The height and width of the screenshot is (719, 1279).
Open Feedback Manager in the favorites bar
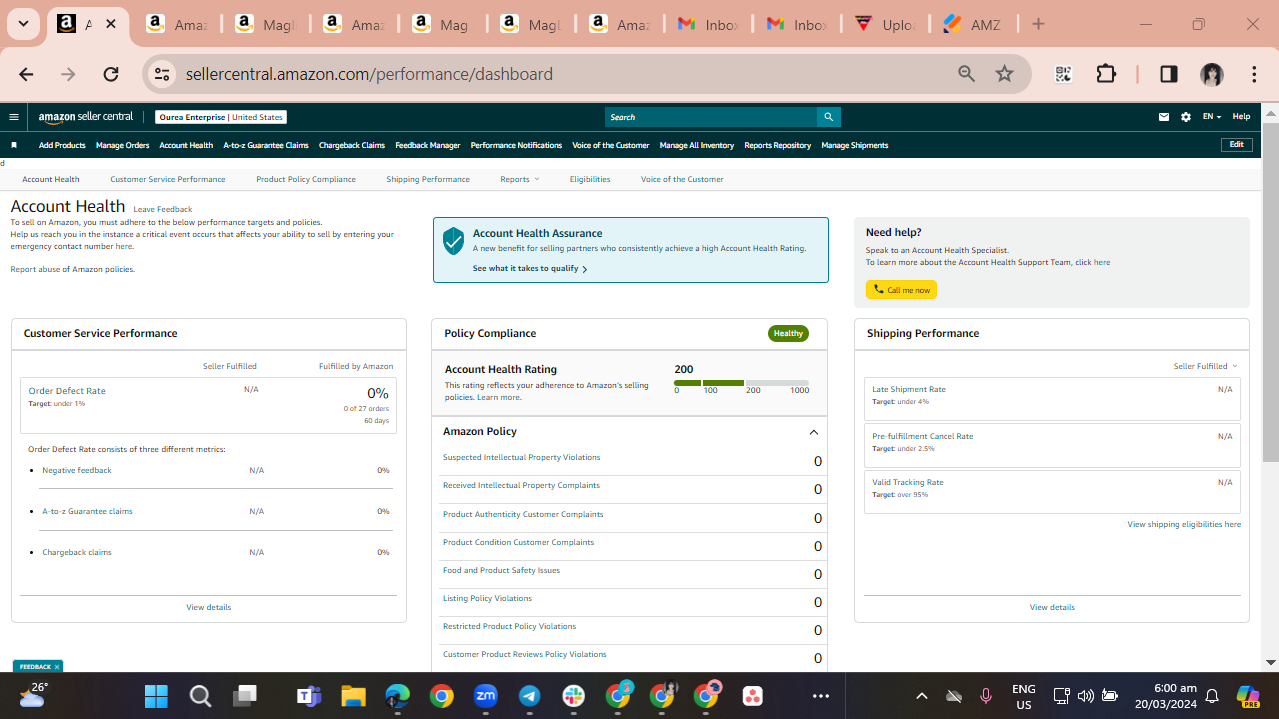[428, 145]
